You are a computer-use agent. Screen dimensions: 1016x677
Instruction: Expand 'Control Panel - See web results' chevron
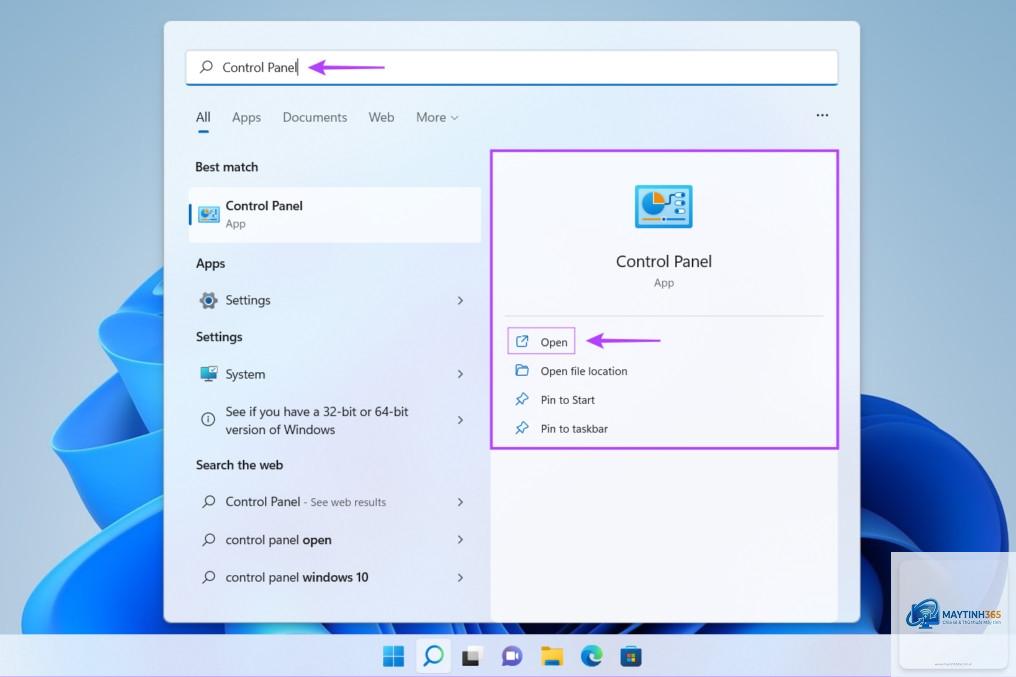(460, 502)
